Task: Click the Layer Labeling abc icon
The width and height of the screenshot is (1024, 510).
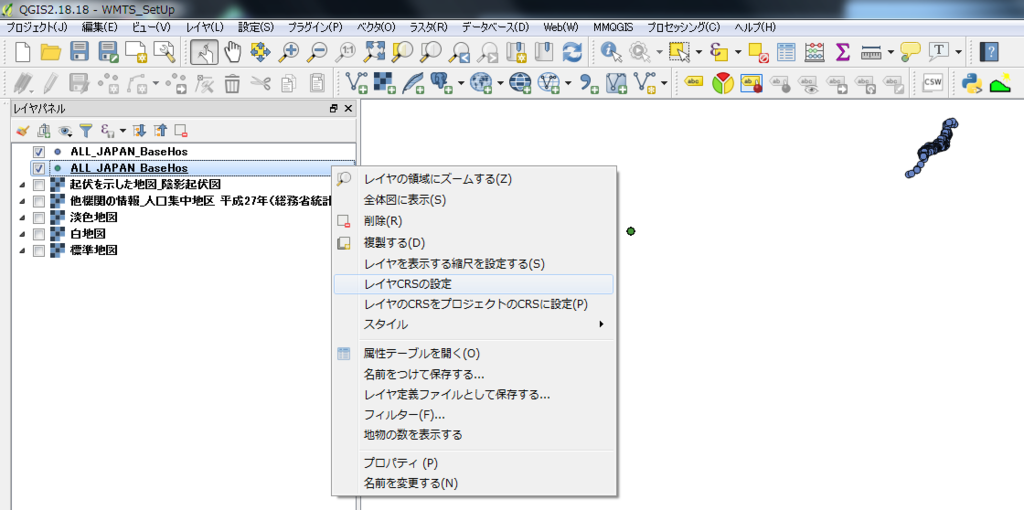Action: point(694,83)
